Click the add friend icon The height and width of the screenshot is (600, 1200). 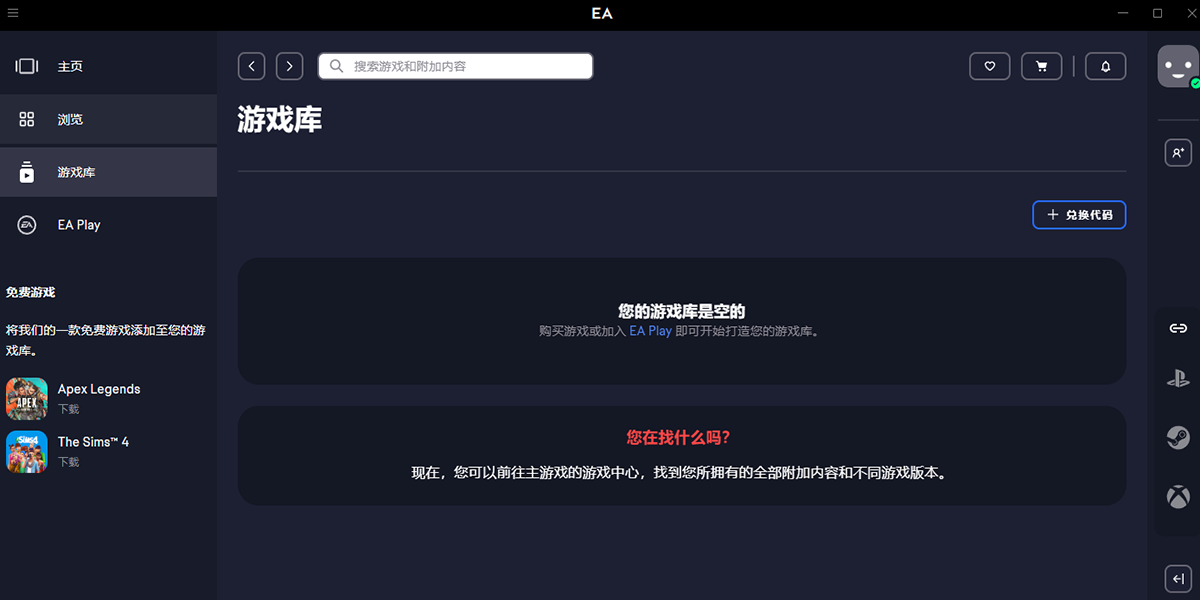click(1178, 152)
